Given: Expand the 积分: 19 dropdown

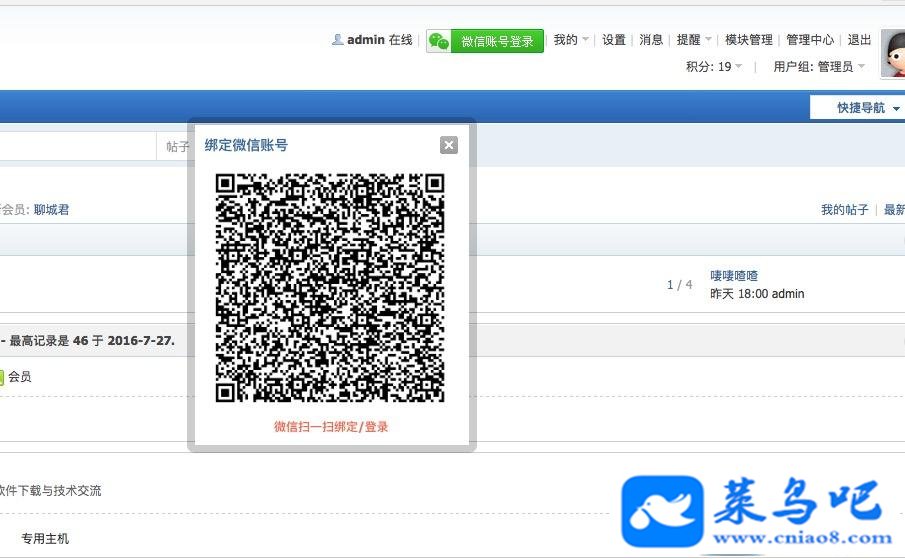Looking at the screenshot, I should [x=713, y=66].
